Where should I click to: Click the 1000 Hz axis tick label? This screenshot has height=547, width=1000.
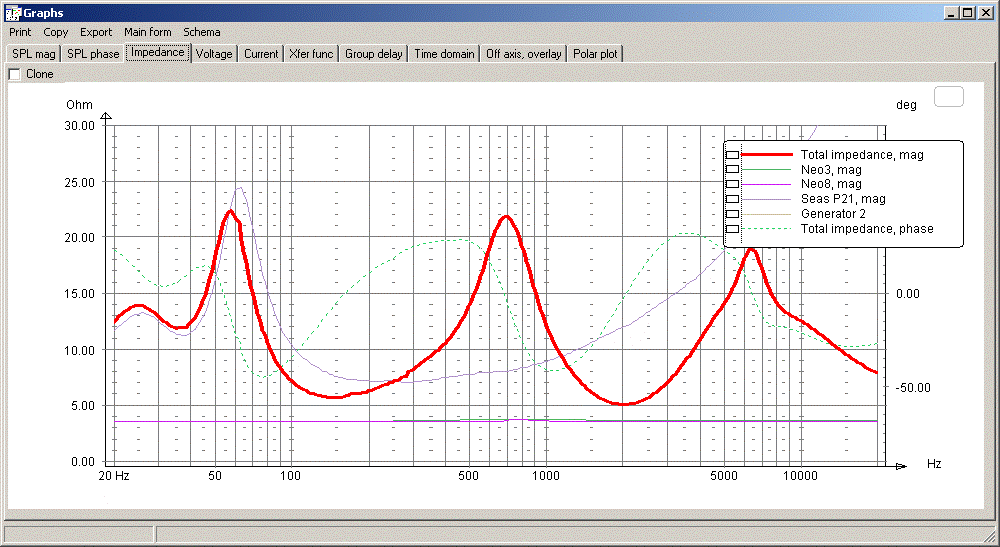click(x=546, y=476)
